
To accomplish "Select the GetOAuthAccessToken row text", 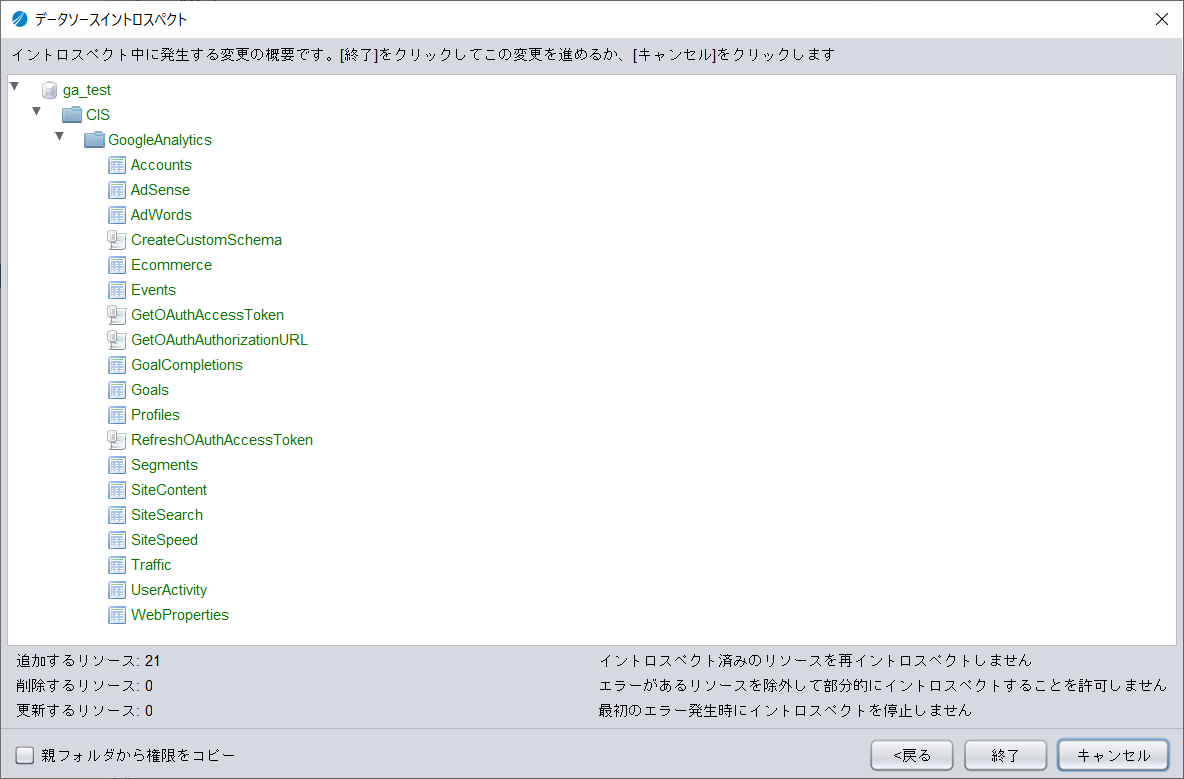I will pos(208,315).
